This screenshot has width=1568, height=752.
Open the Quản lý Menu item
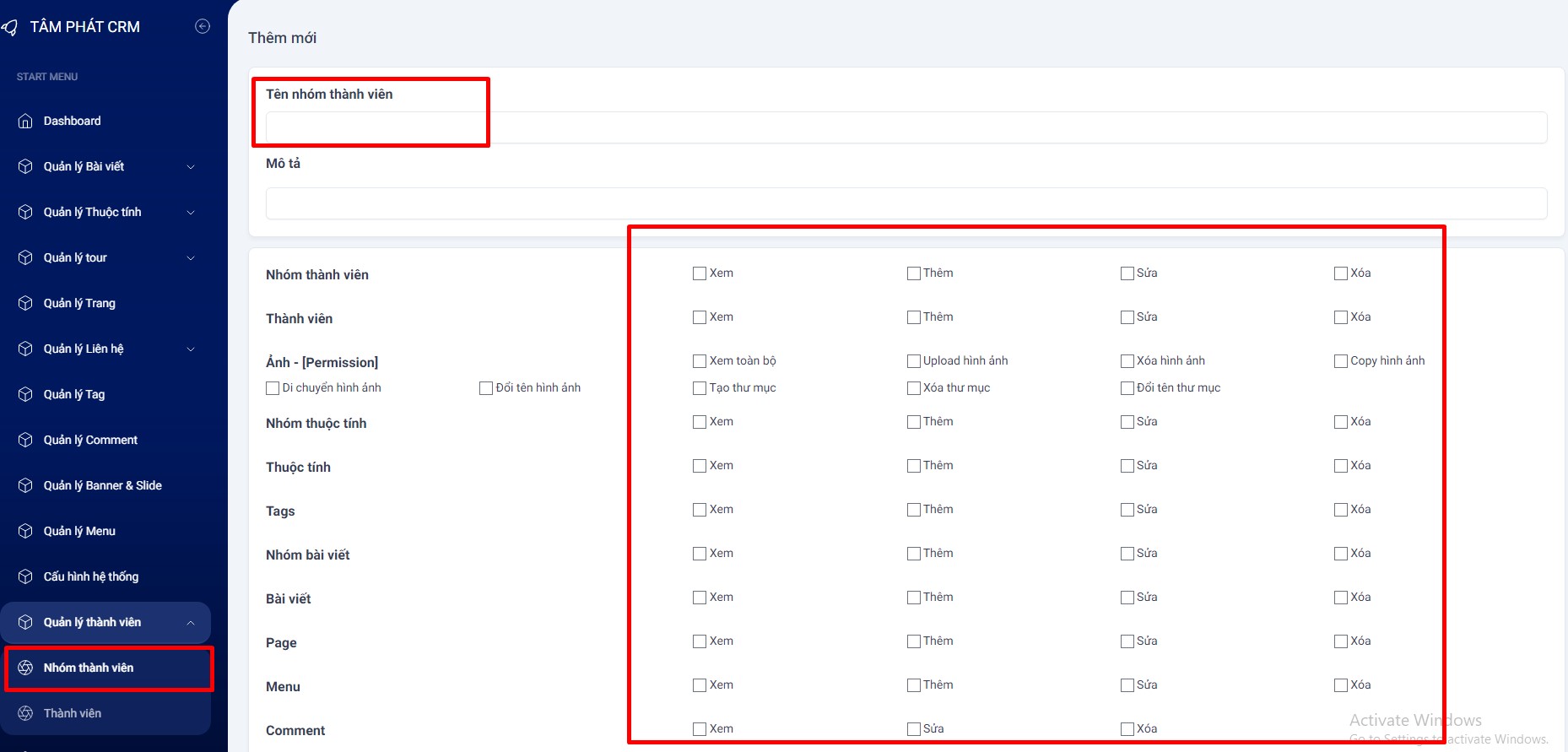click(x=79, y=531)
